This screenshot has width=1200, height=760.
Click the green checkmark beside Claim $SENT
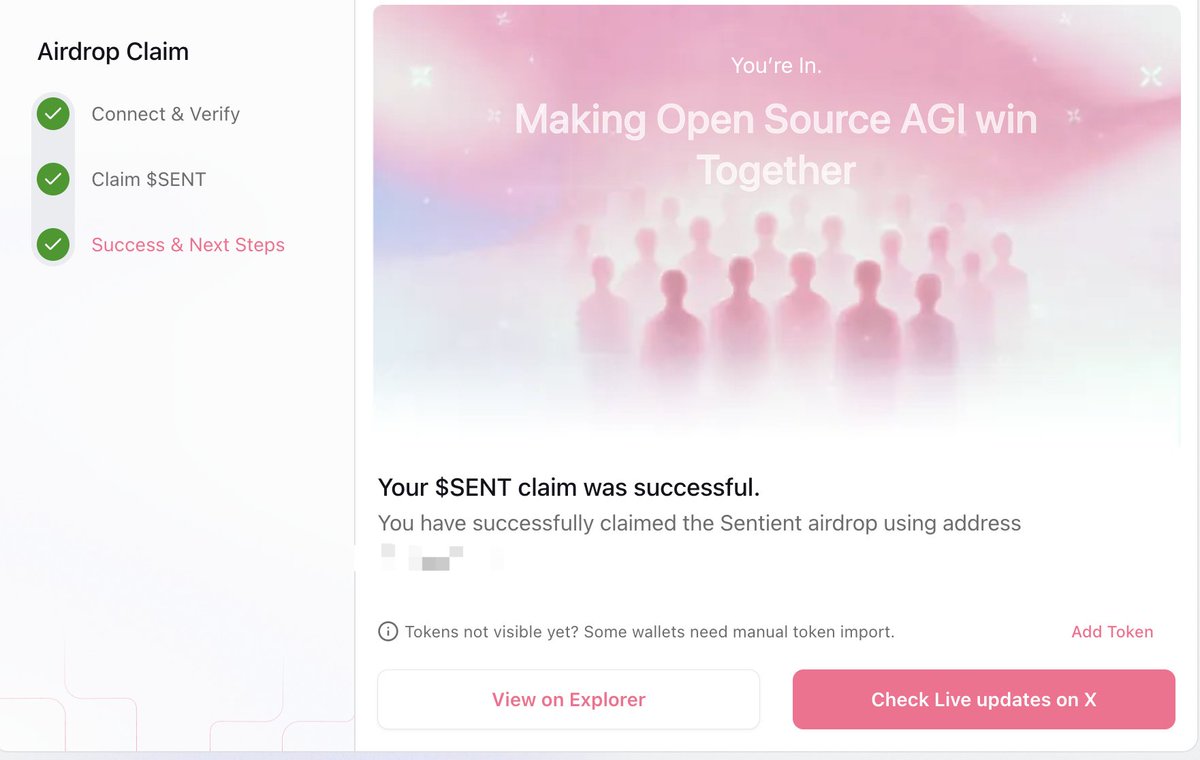pyautogui.click(x=53, y=180)
